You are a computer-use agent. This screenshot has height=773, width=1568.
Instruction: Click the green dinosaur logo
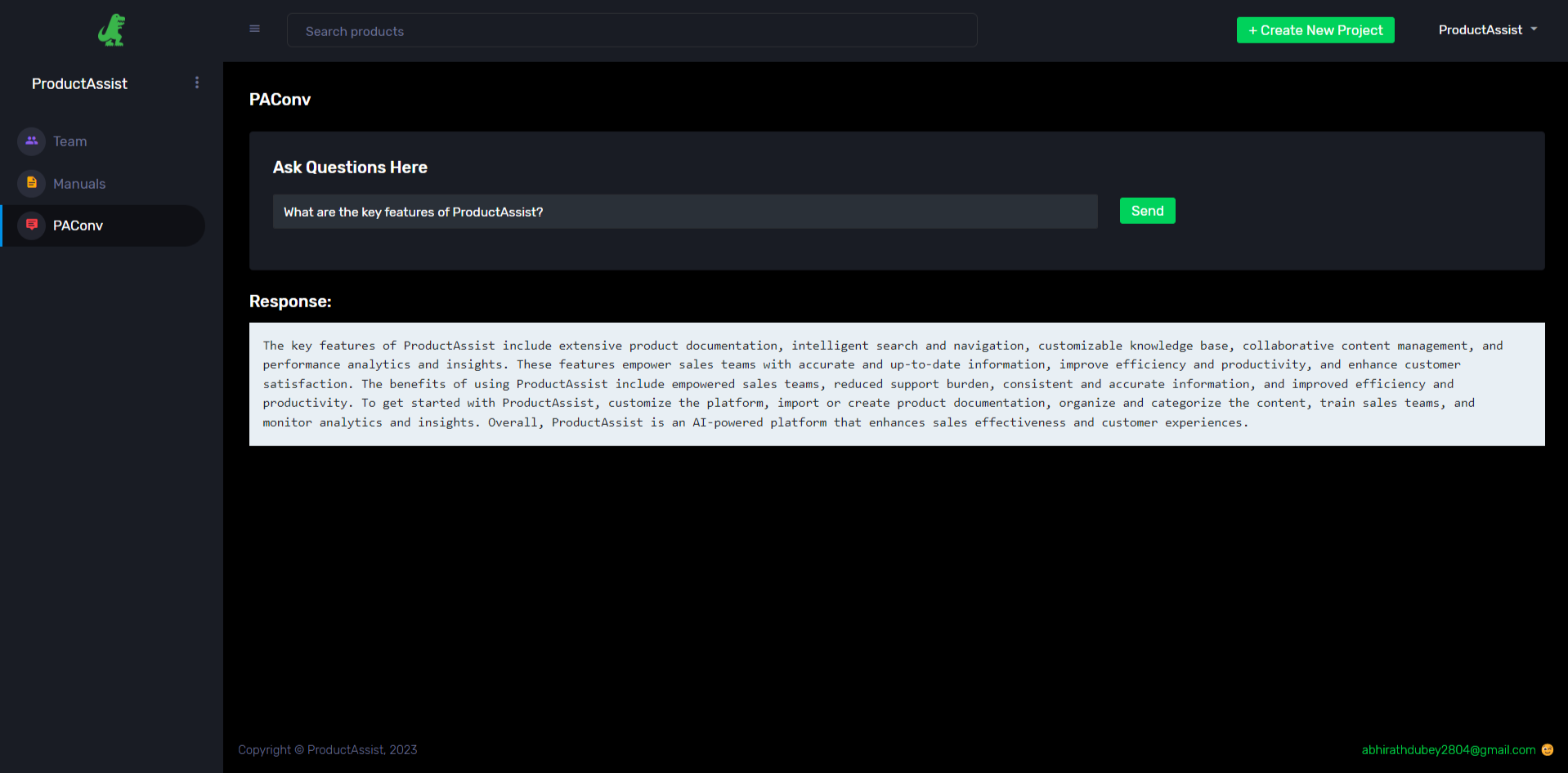pyautogui.click(x=112, y=30)
